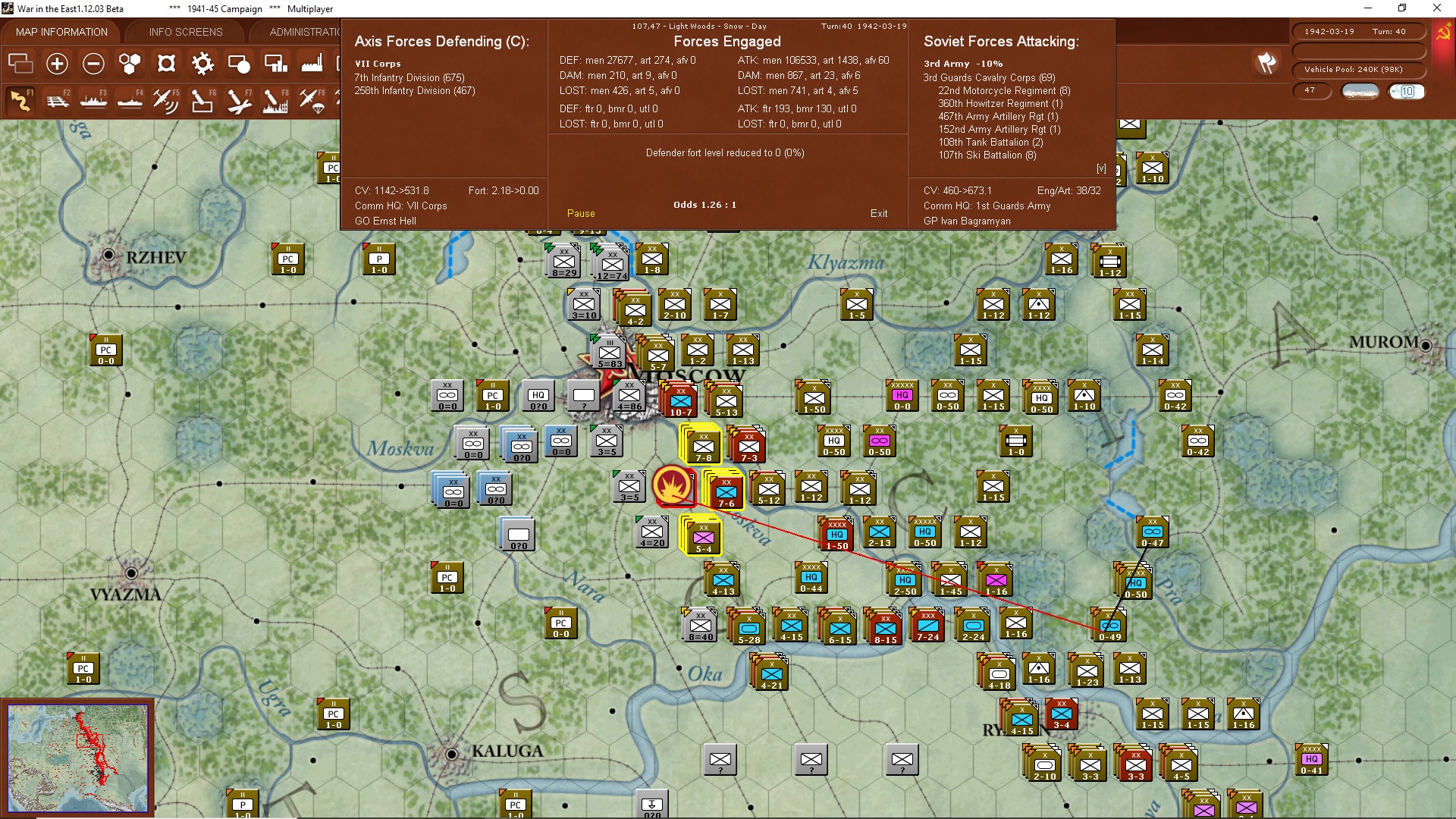Select Bomb airfield mode (F7) icon
The height and width of the screenshot is (819, 1456).
(x=239, y=101)
